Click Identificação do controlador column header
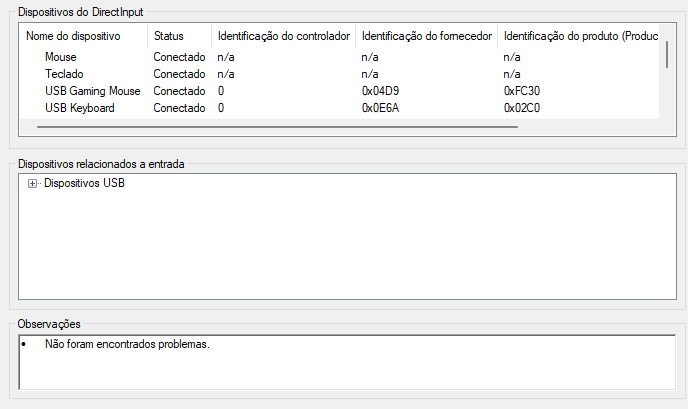Screen dimensions: 688x409 (283, 36)
